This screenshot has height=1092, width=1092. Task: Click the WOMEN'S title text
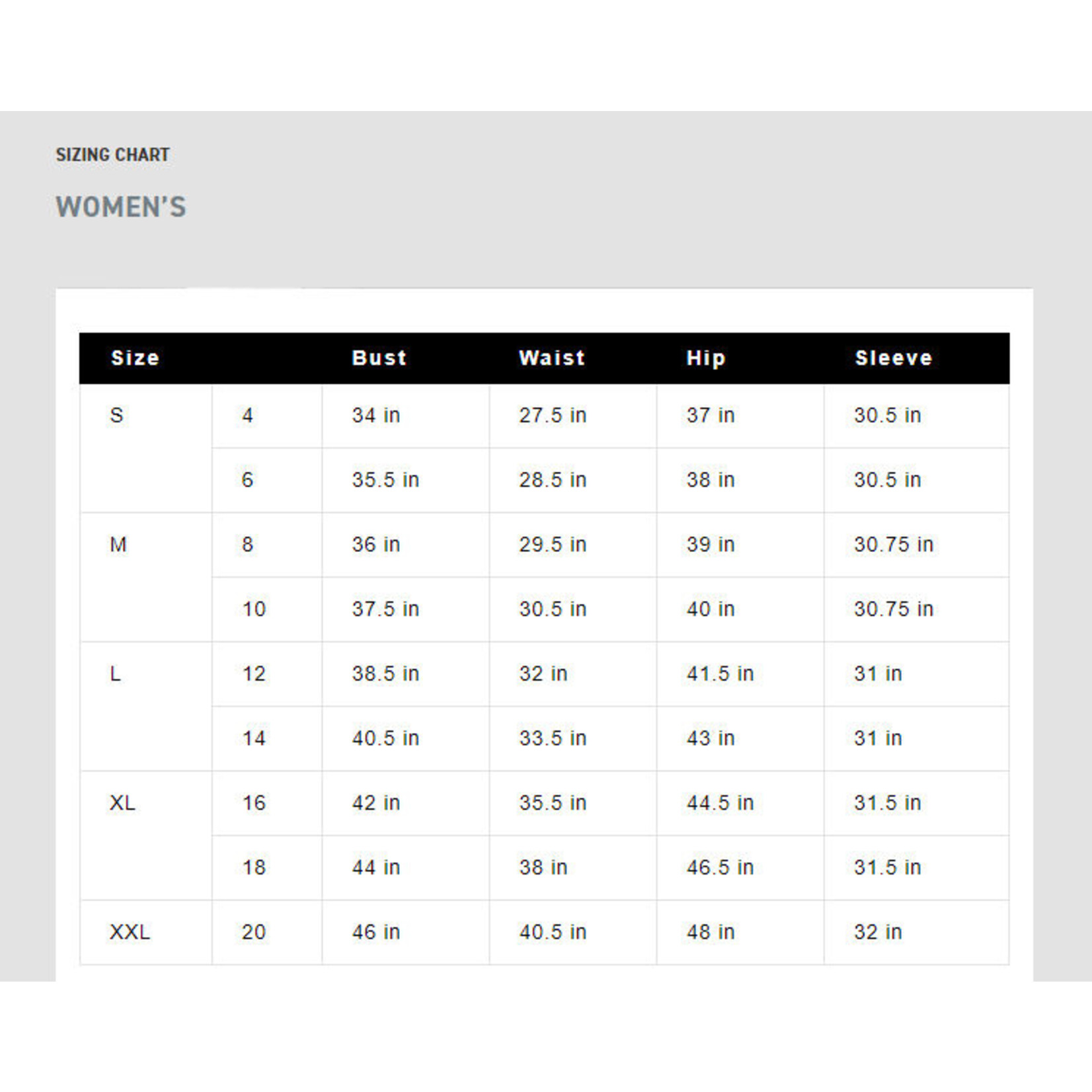click(x=121, y=207)
